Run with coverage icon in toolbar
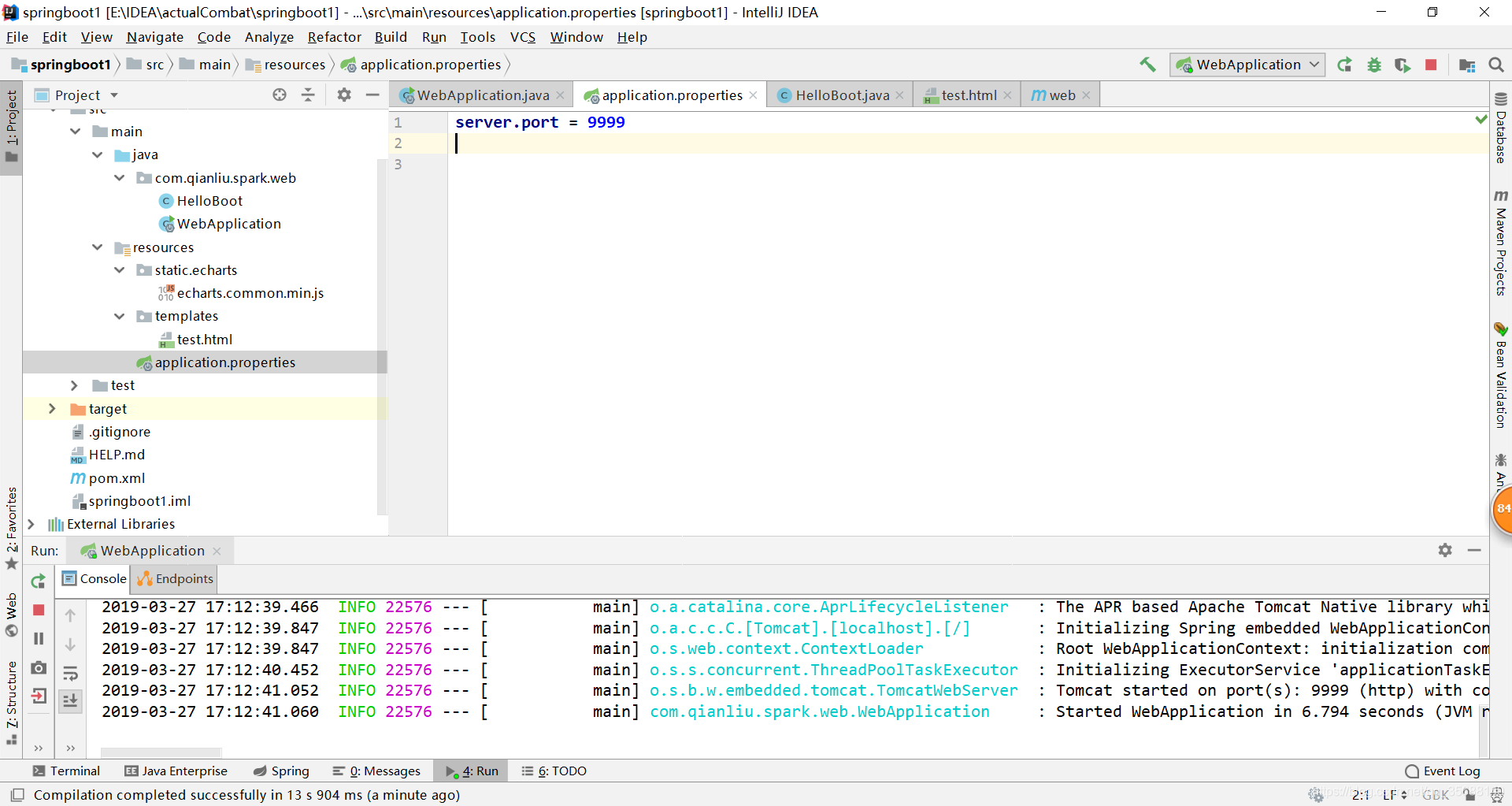1512x806 pixels. [1403, 65]
